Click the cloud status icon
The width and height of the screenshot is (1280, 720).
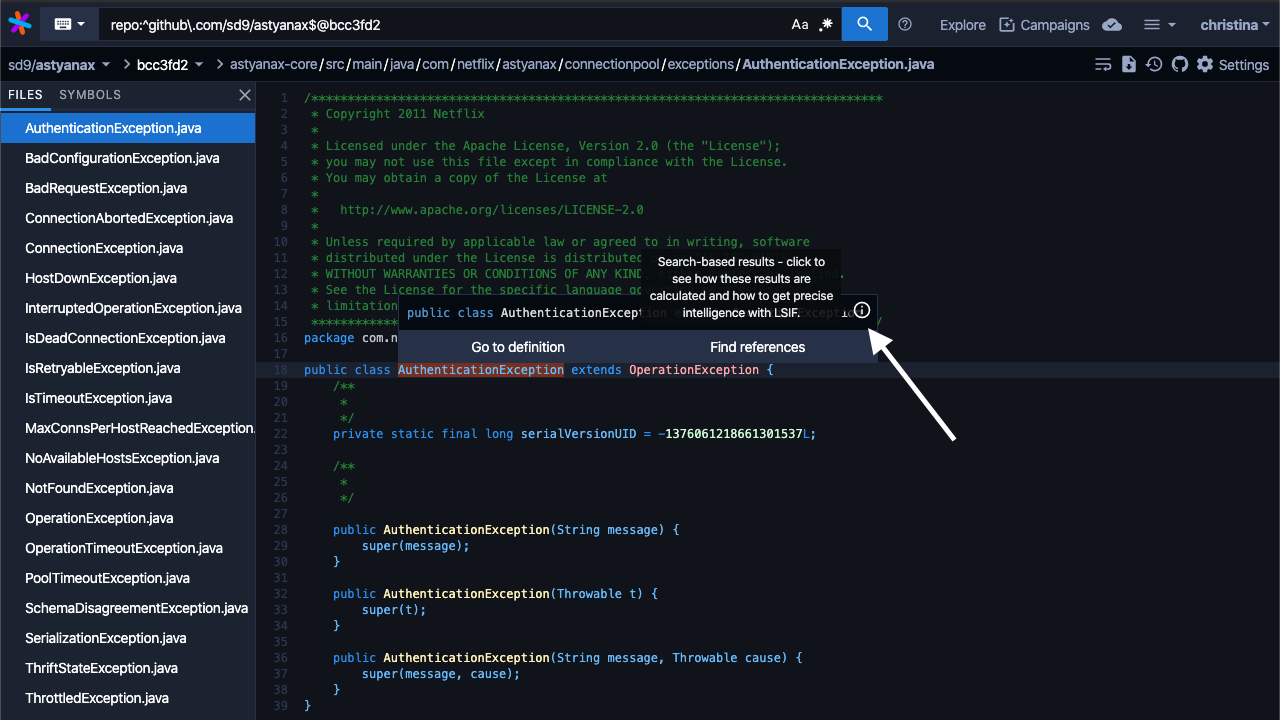coord(1112,25)
